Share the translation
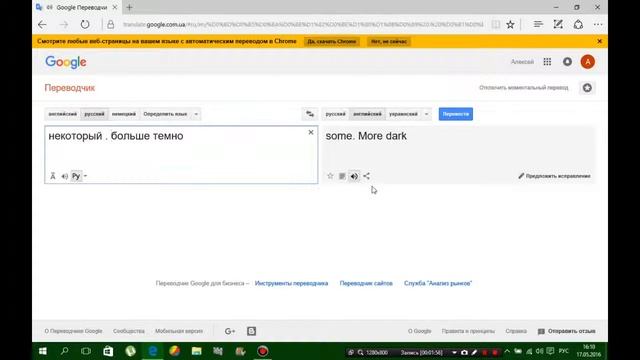The height and width of the screenshot is (360, 640). click(x=367, y=176)
